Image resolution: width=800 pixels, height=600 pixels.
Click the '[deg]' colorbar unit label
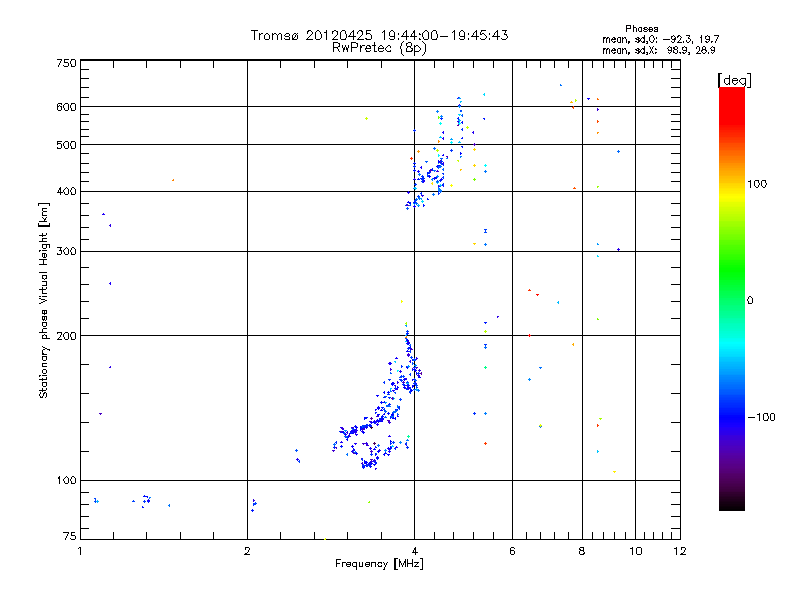(734, 80)
